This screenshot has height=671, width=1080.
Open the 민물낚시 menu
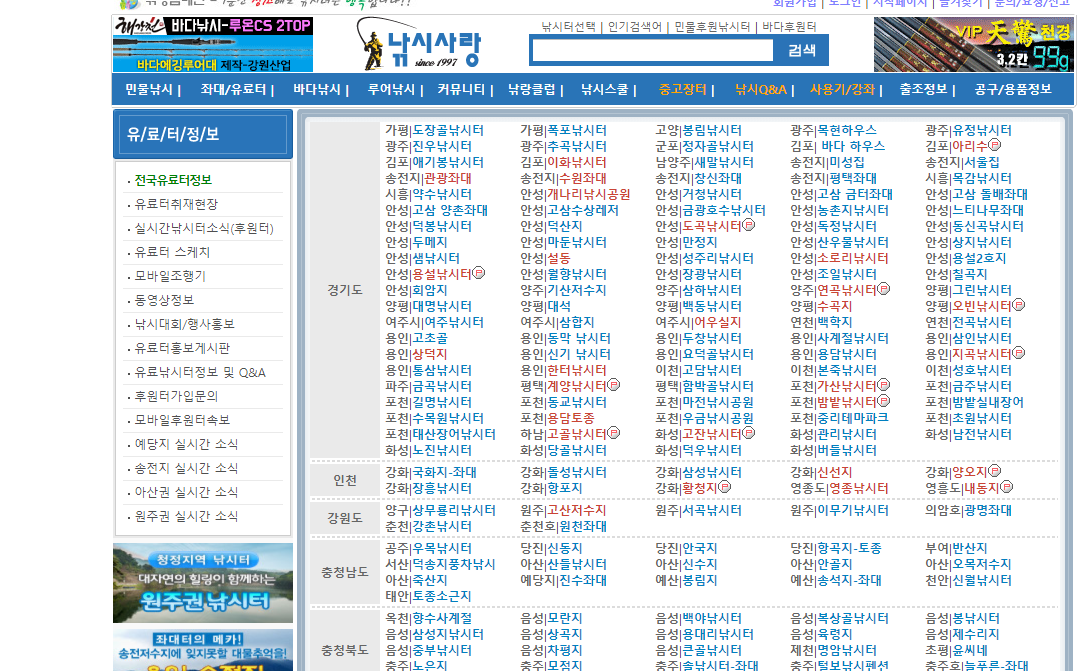(x=149, y=90)
